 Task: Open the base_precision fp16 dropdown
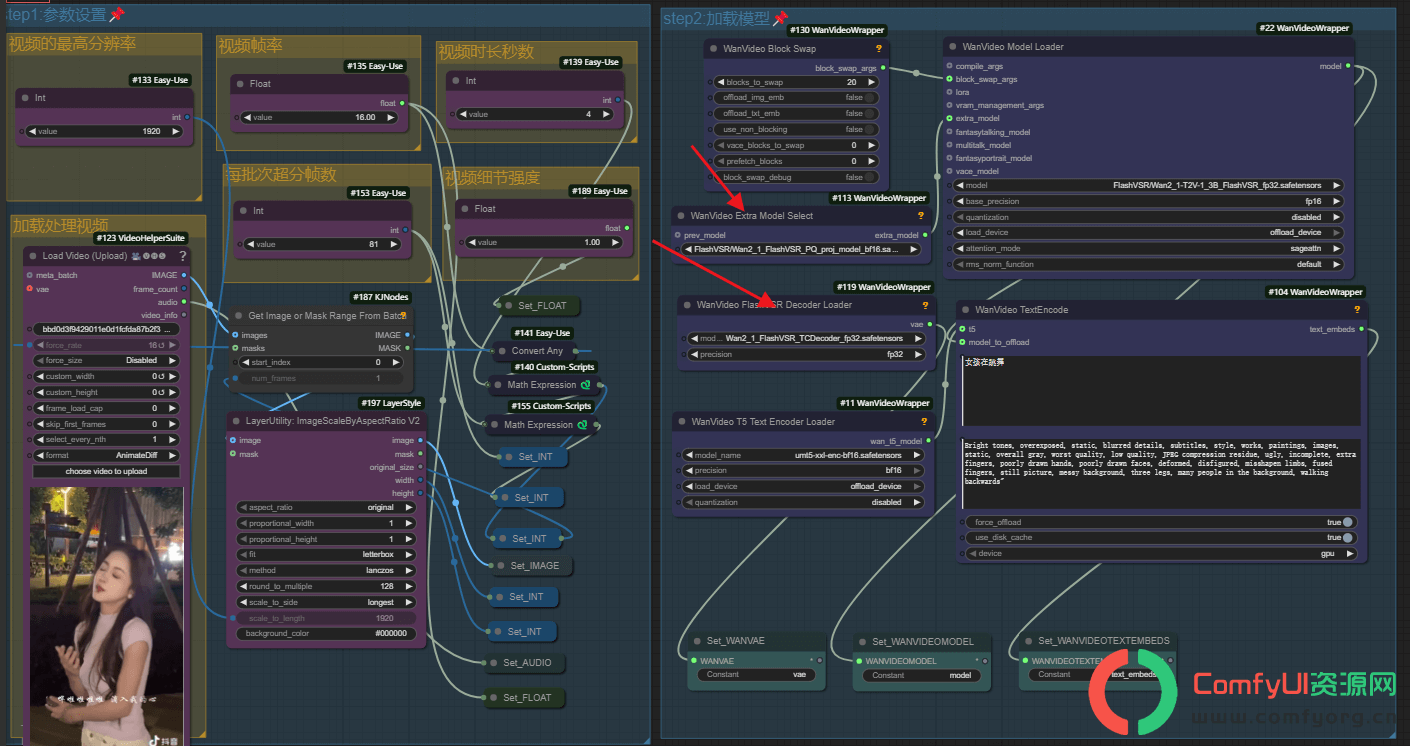[1149, 202]
